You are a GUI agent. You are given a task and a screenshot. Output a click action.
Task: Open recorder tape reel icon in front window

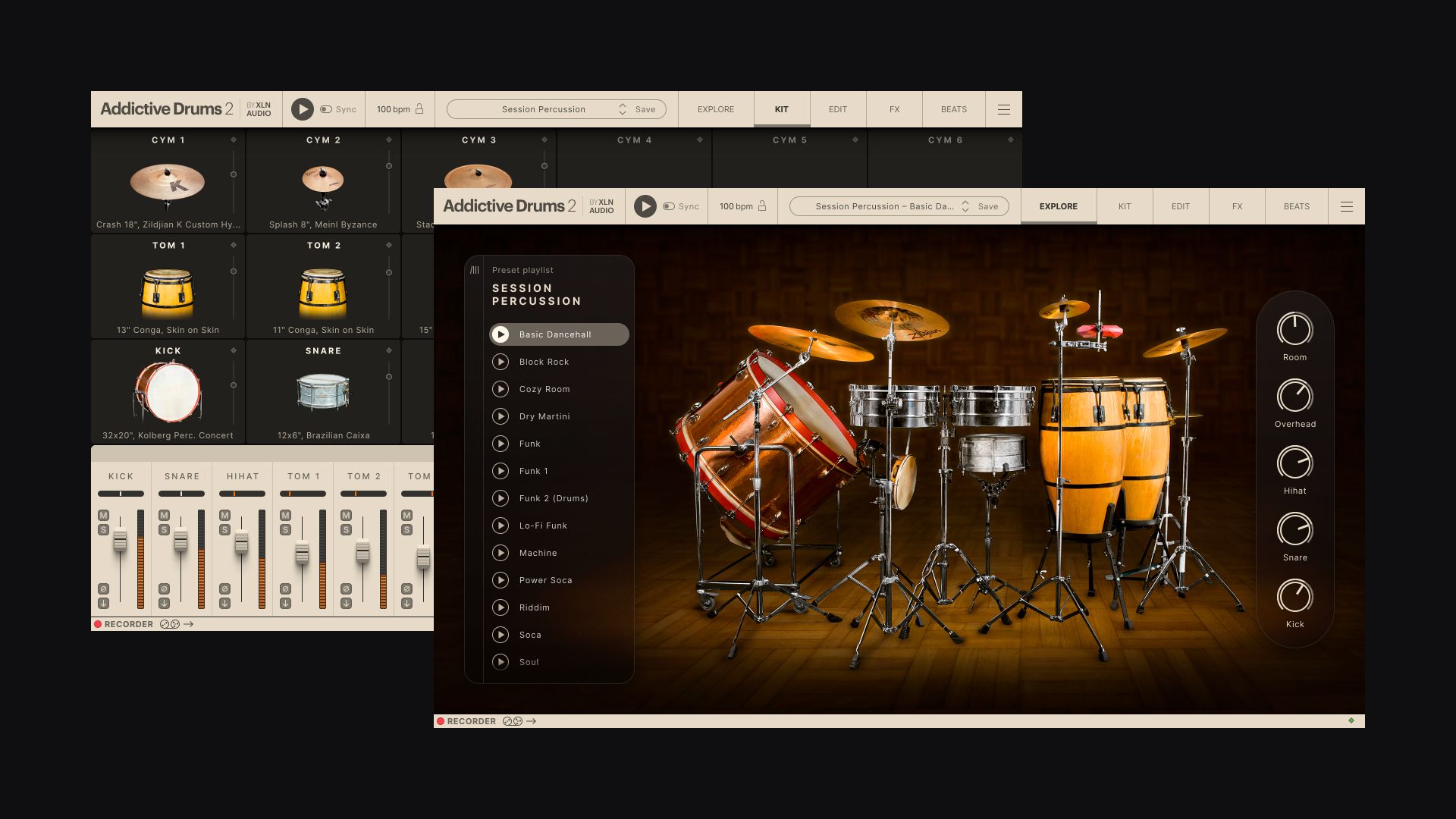tap(513, 721)
